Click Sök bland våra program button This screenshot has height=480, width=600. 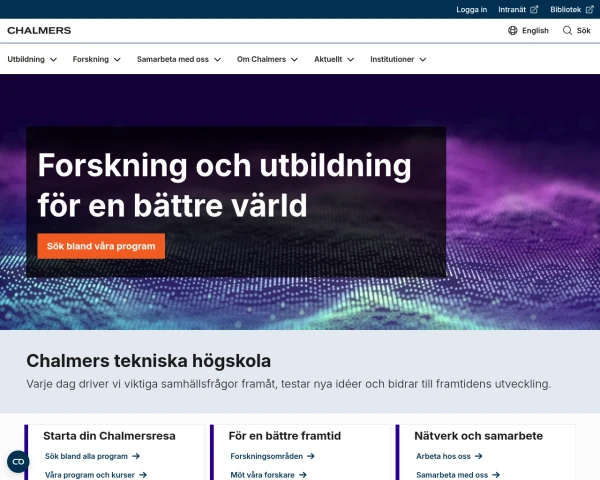click(x=101, y=246)
